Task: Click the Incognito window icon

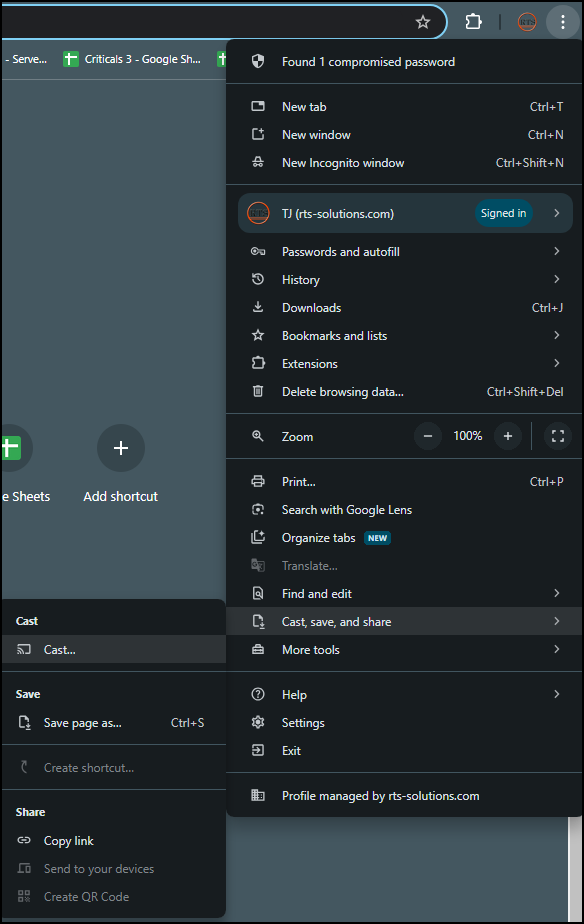Action: click(x=258, y=163)
